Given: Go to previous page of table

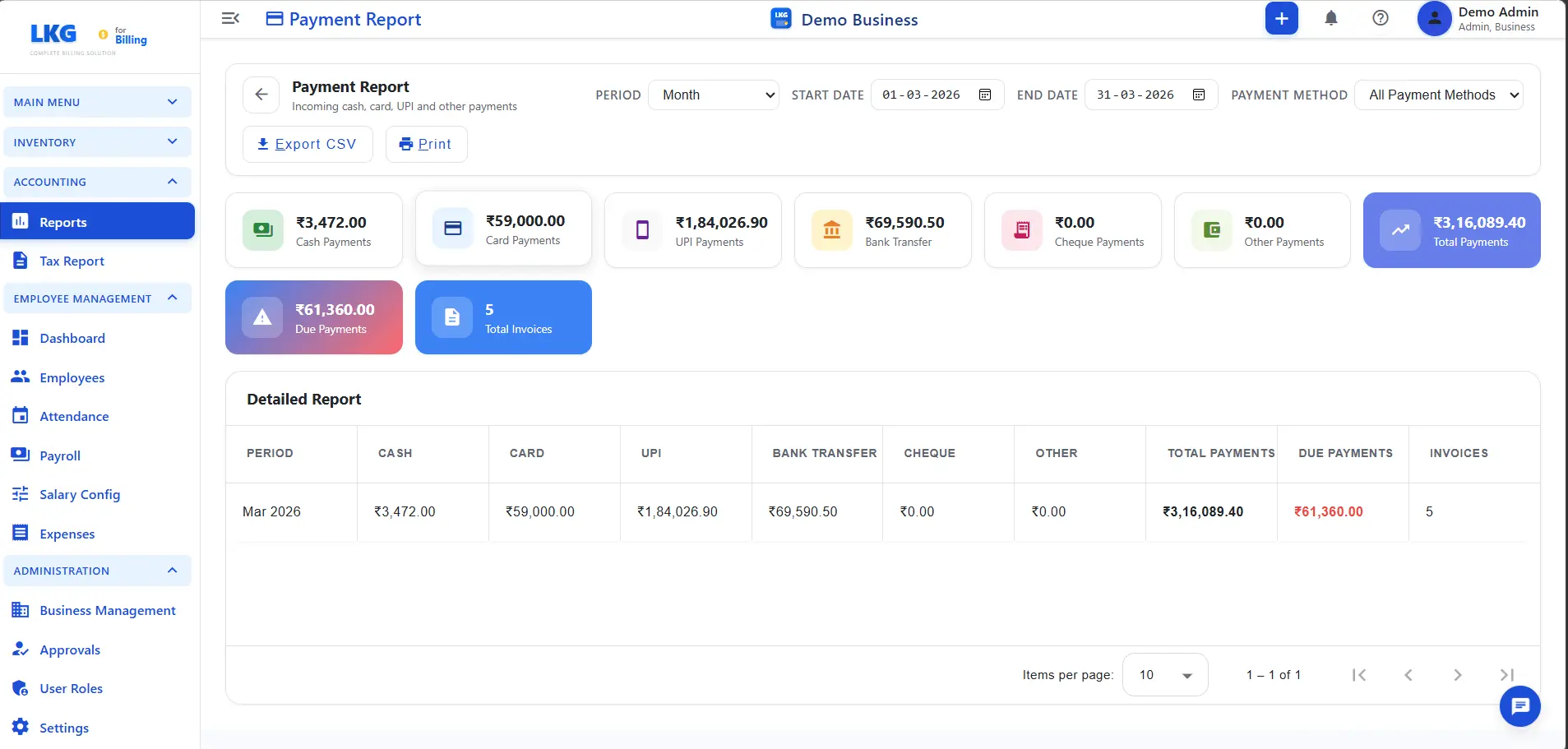Looking at the screenshot, I should click(x=1408, y=675).
